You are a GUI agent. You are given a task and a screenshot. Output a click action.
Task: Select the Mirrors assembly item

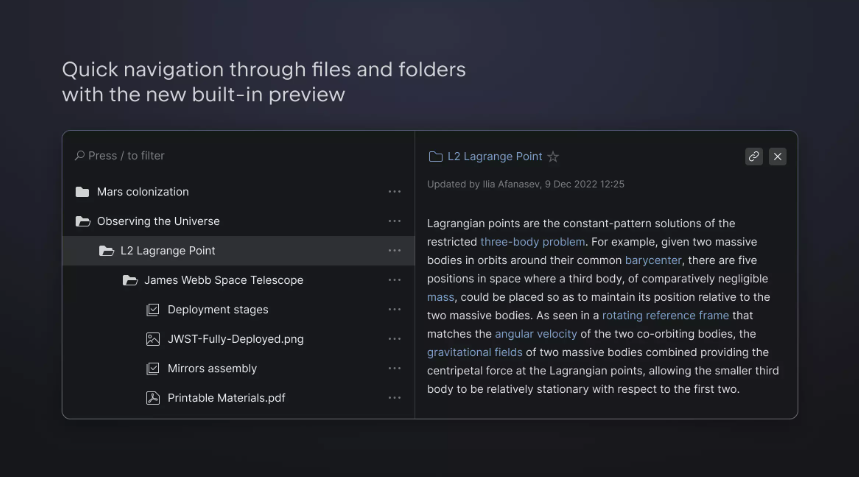coord(212,368)
